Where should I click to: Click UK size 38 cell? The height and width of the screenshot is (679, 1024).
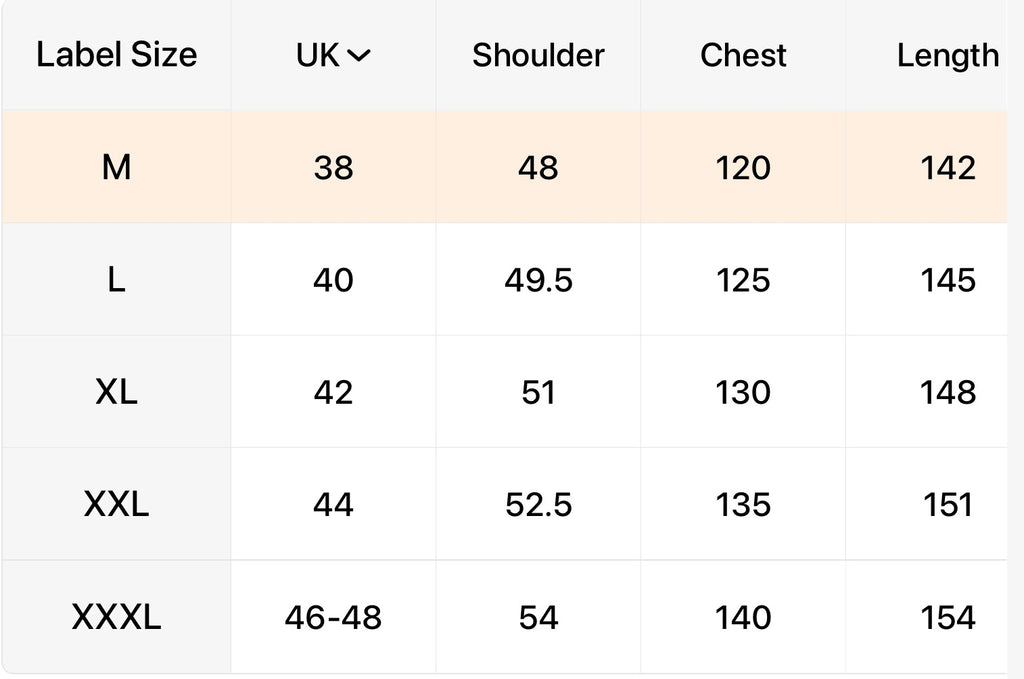(x=333, y=168)
